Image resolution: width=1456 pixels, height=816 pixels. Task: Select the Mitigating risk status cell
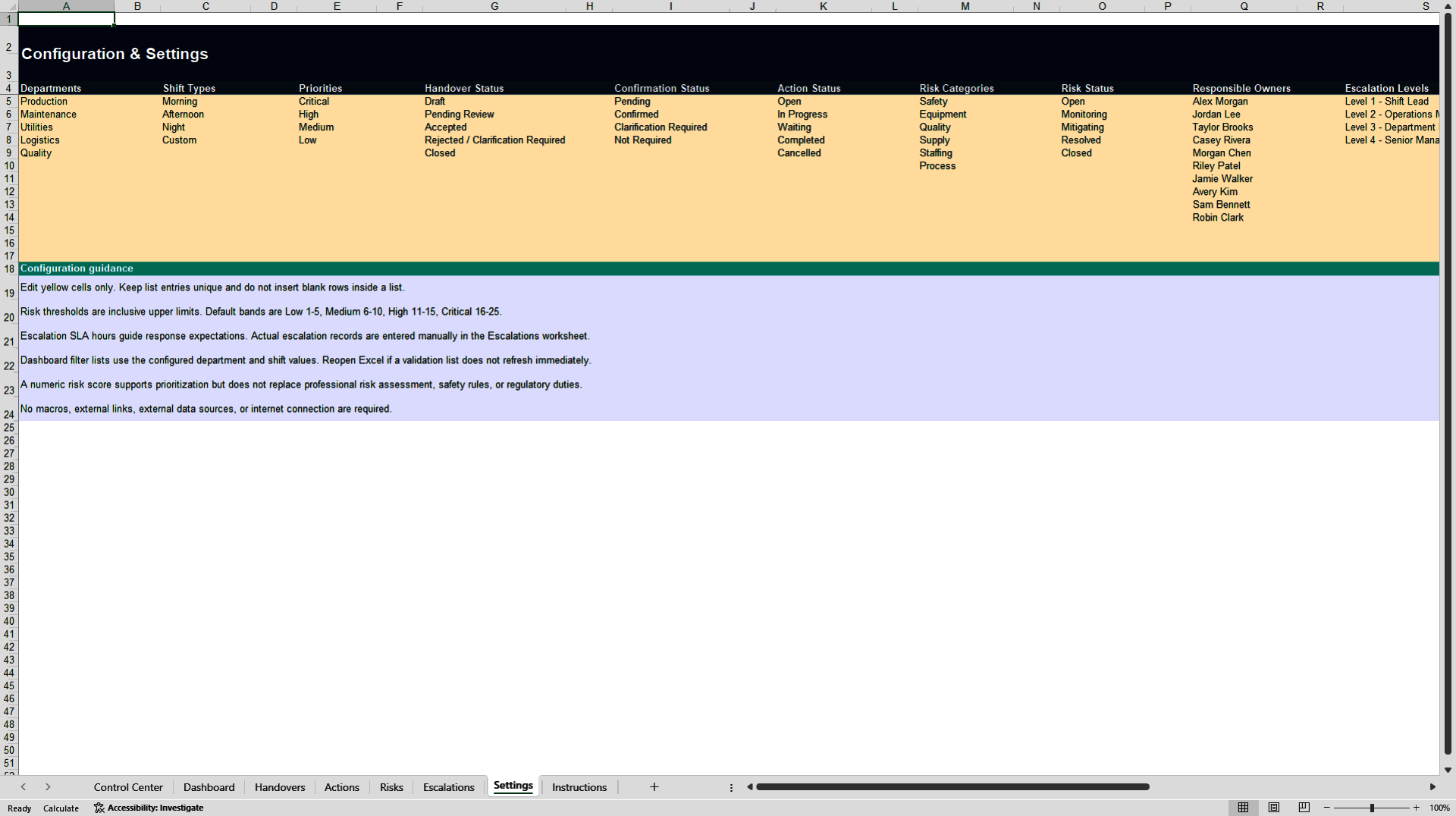[x=1102, y=127]
